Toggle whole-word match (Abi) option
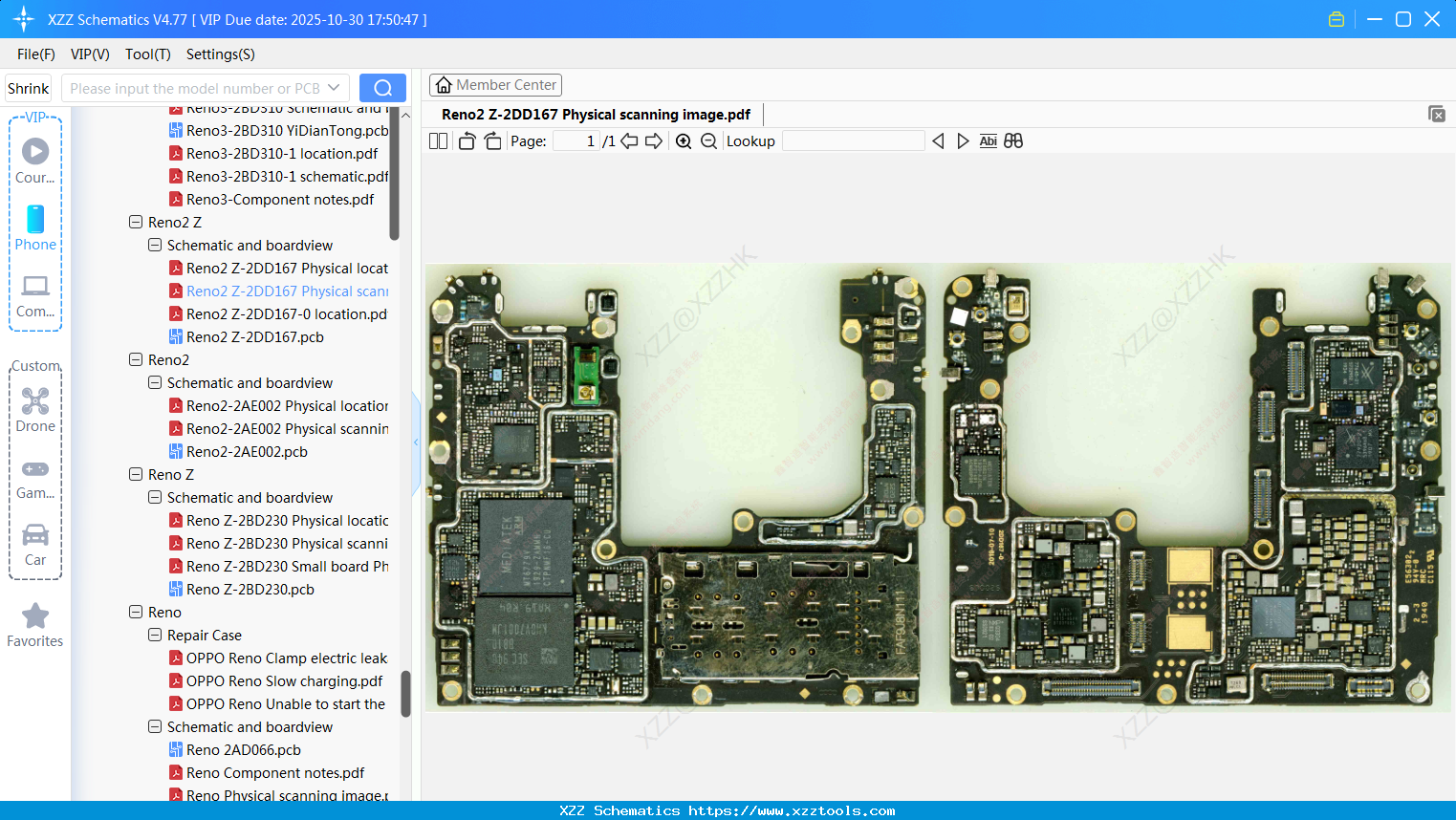Image resolution: width=1456 pixels, height=820 pixels. coord(989,141)
